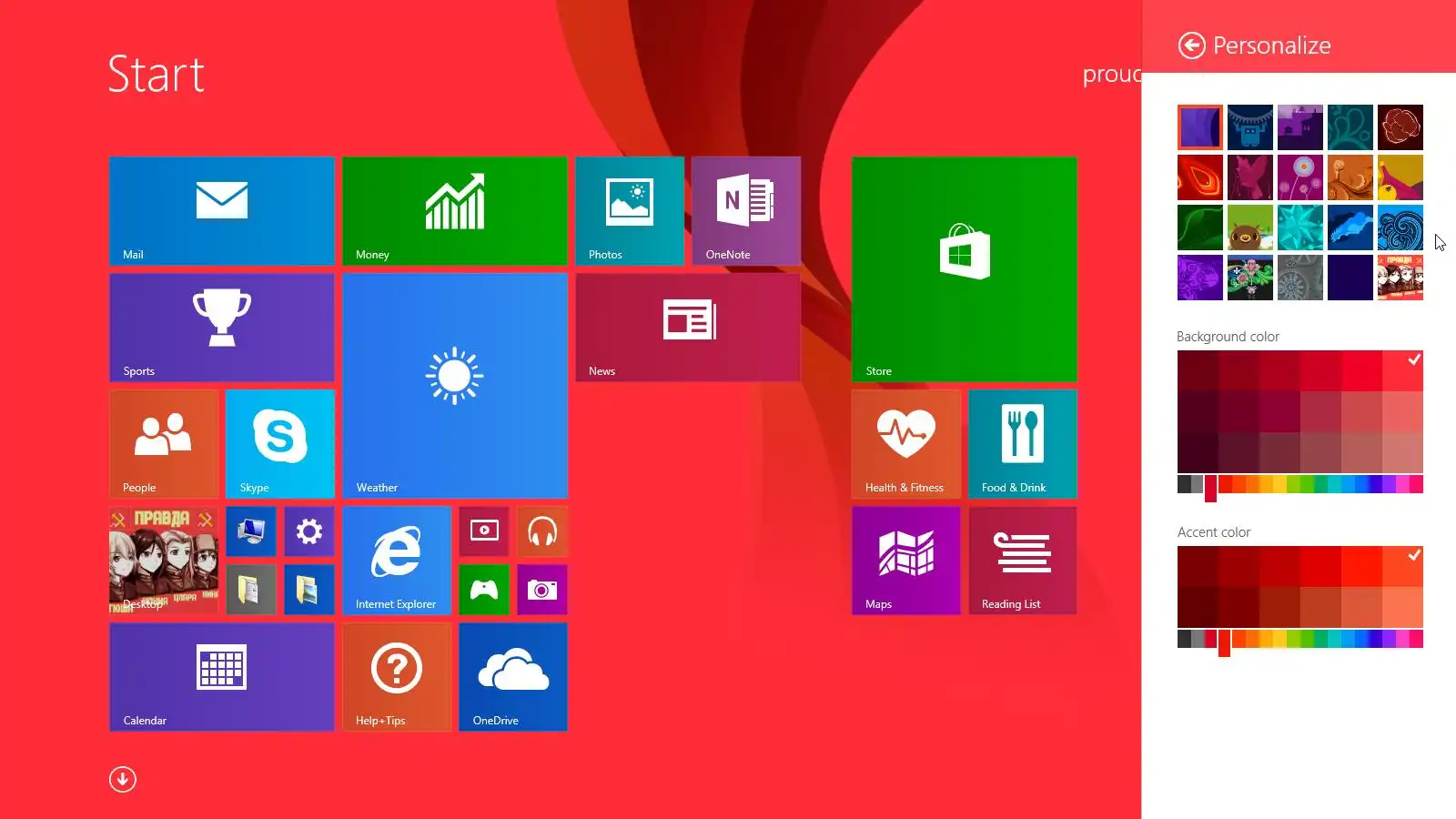
Task: Open the Desktop tile
Action: 164,561
